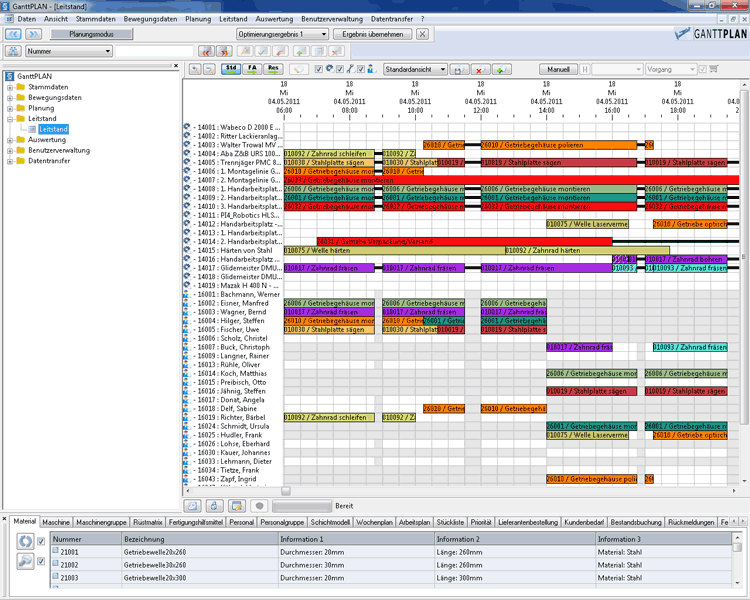
Task: Click the magnifier search icon in Material panel
Action: (x=25, y=561)
